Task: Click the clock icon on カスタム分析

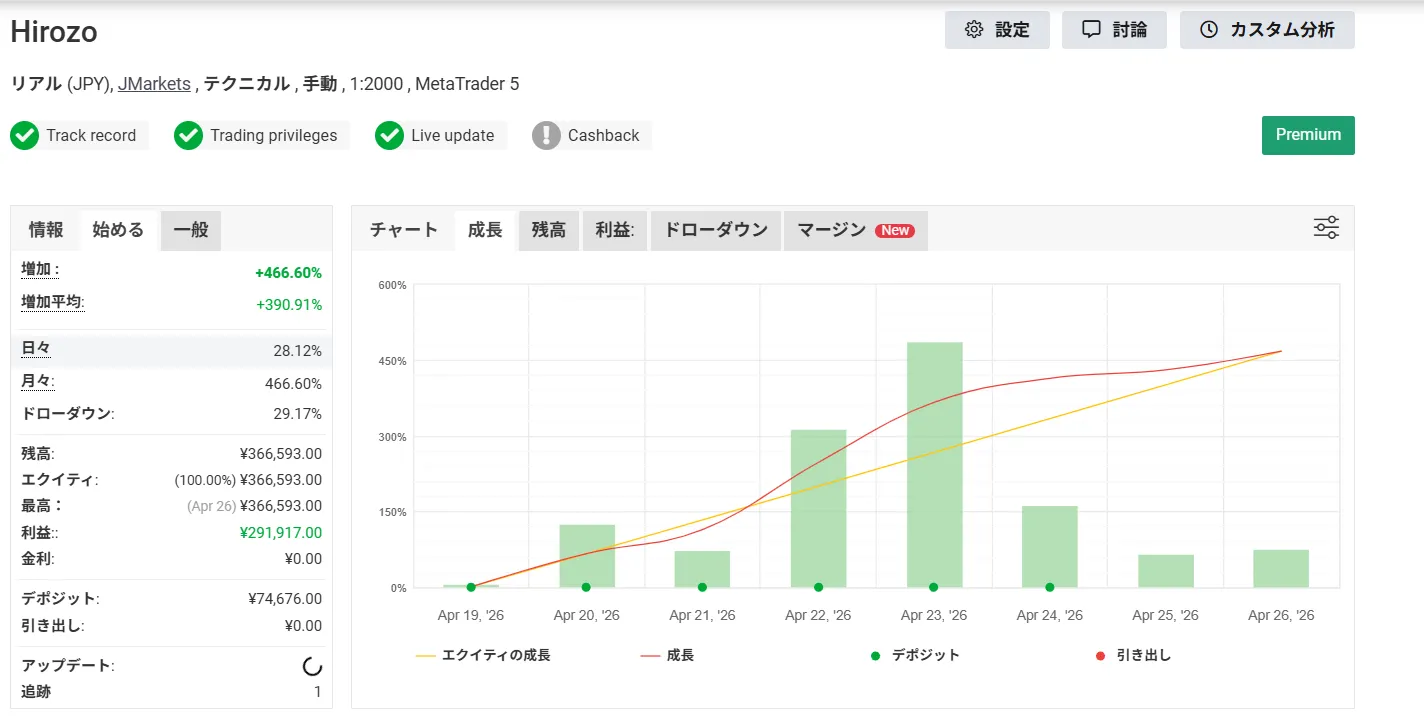Action: click(x=1209, y=30)
